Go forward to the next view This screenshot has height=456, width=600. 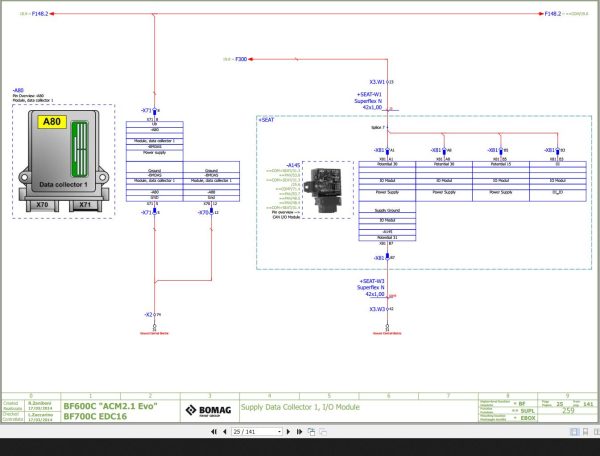[x=323, y=432]
